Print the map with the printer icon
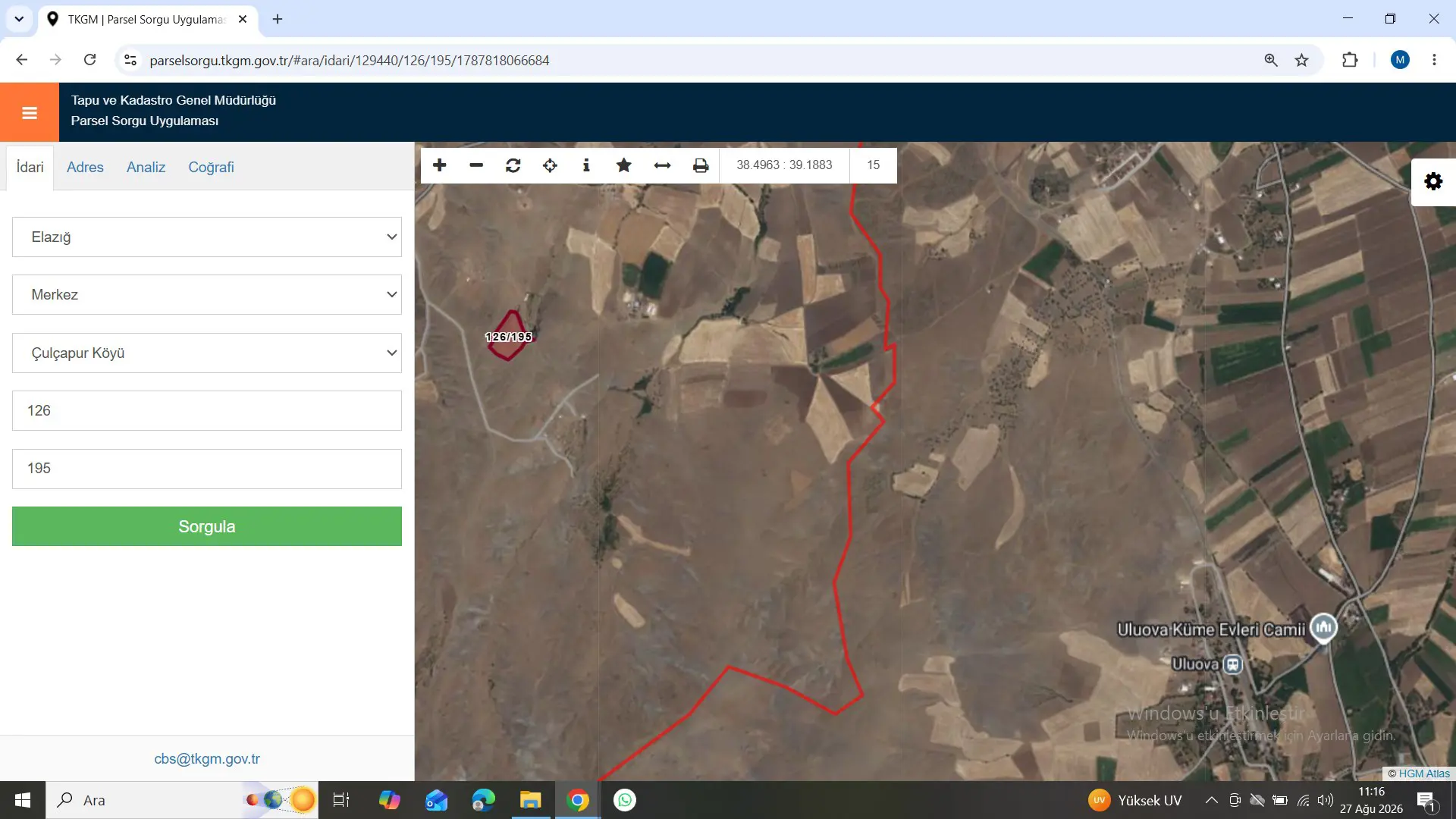Screen dimensions: 1456x819 pos(701,165)
